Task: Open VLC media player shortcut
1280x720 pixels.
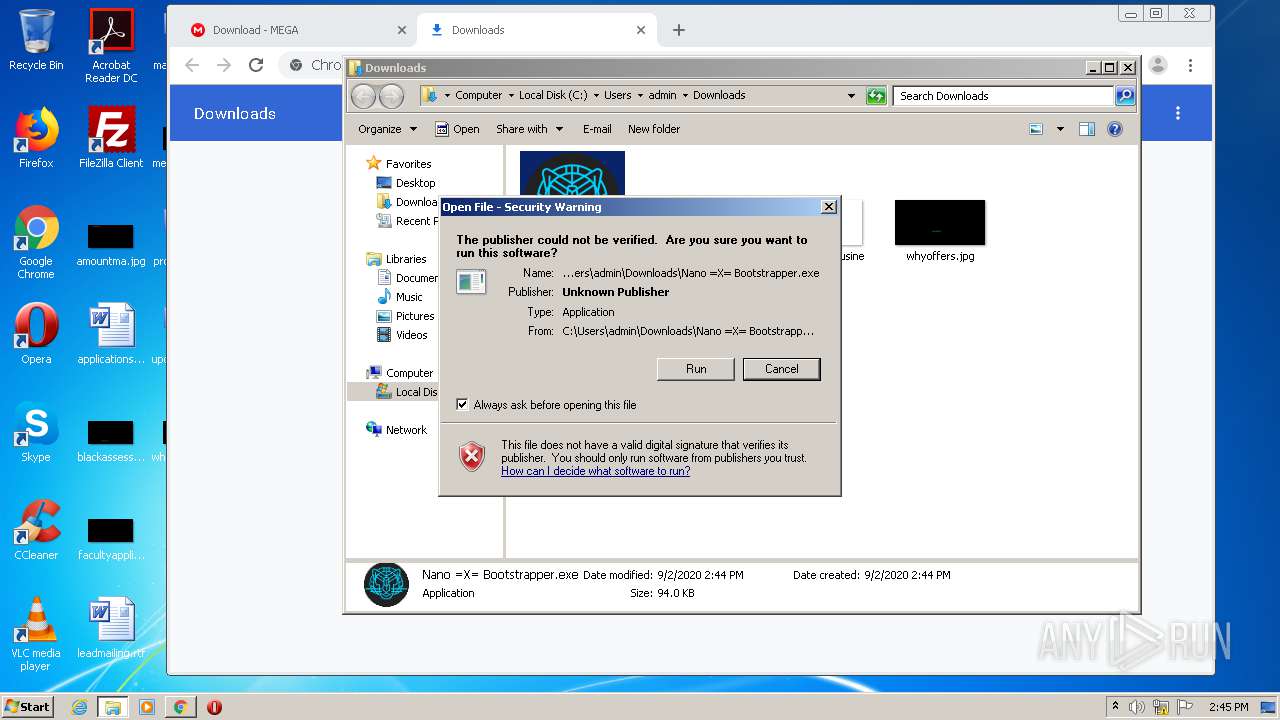Action: pos(36,634)
